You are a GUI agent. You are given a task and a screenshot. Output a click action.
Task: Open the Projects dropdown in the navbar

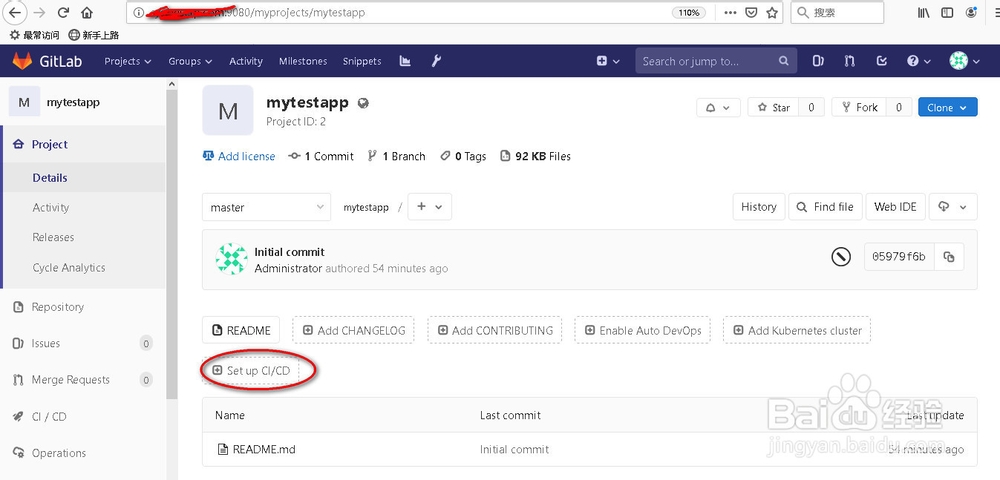[128, 61]
